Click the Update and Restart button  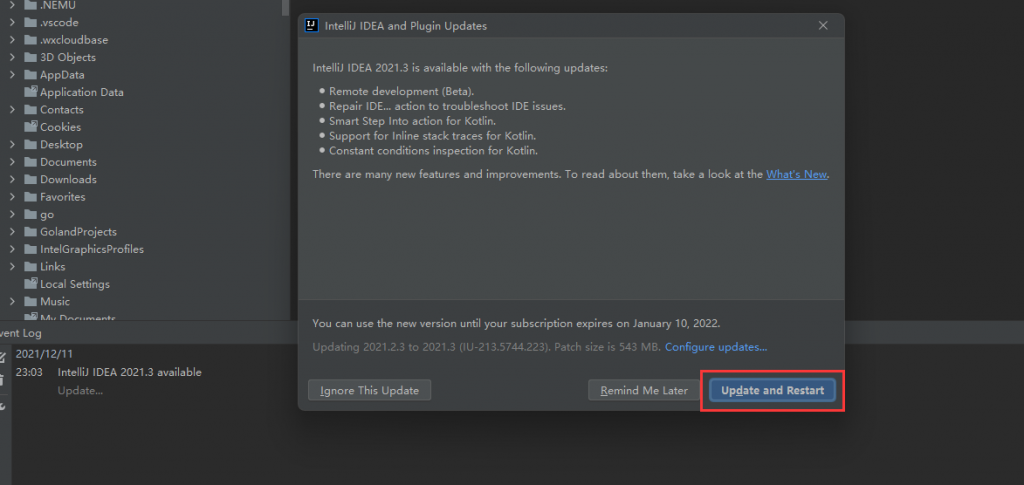click(772, 390)
